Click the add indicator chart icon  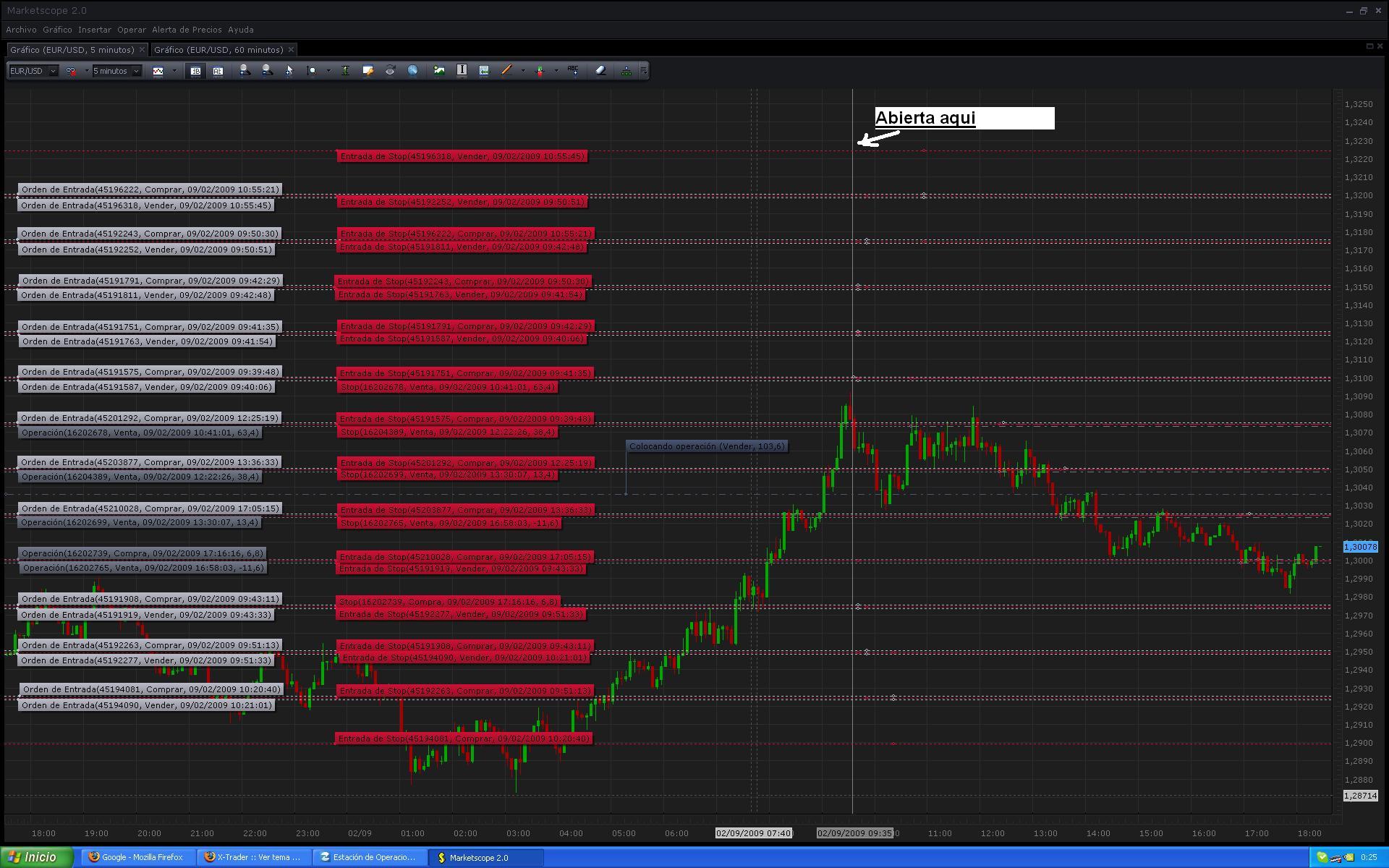pyautogui.click(x=439, y=70)
